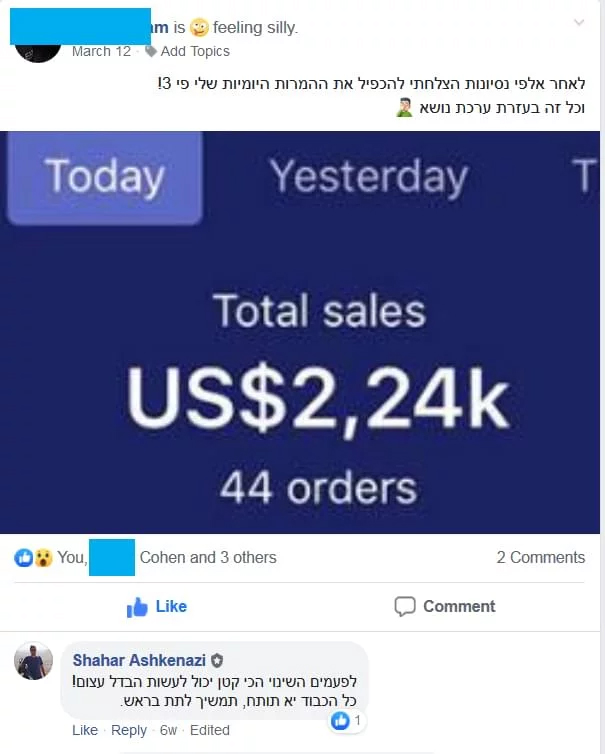
Task: Open the 2 Comments link
Action: click(541, 557)
